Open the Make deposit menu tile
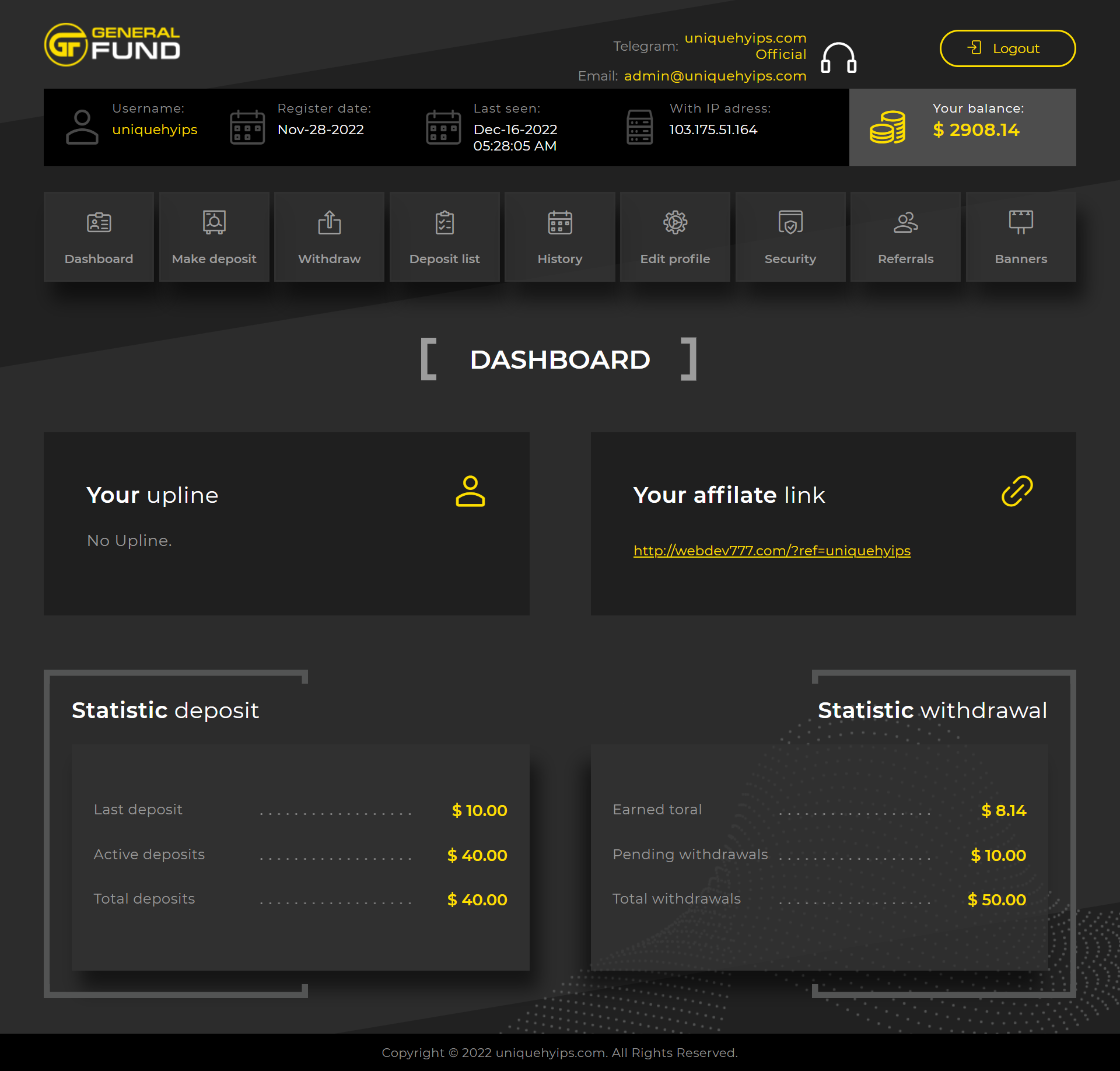Image resolution: width=1120 pixels, height=1071 pixels. coord(214,237)
